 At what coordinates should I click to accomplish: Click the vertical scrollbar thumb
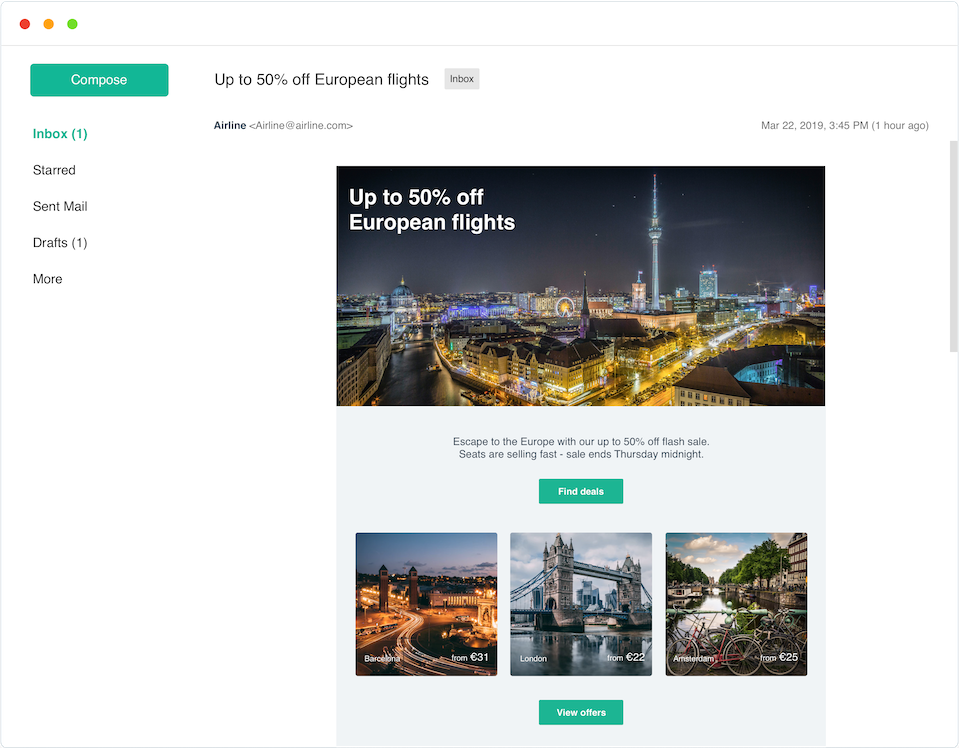point(953,246)
